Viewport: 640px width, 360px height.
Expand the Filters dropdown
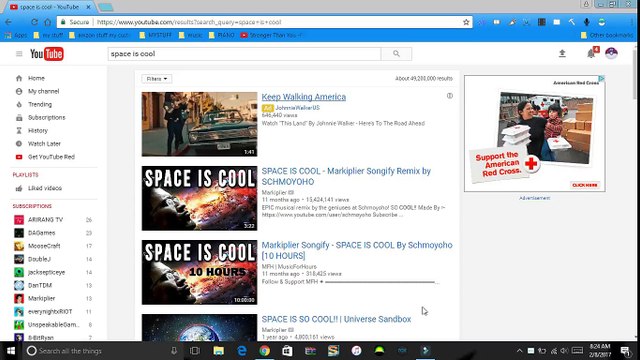(x=157, y=79)
